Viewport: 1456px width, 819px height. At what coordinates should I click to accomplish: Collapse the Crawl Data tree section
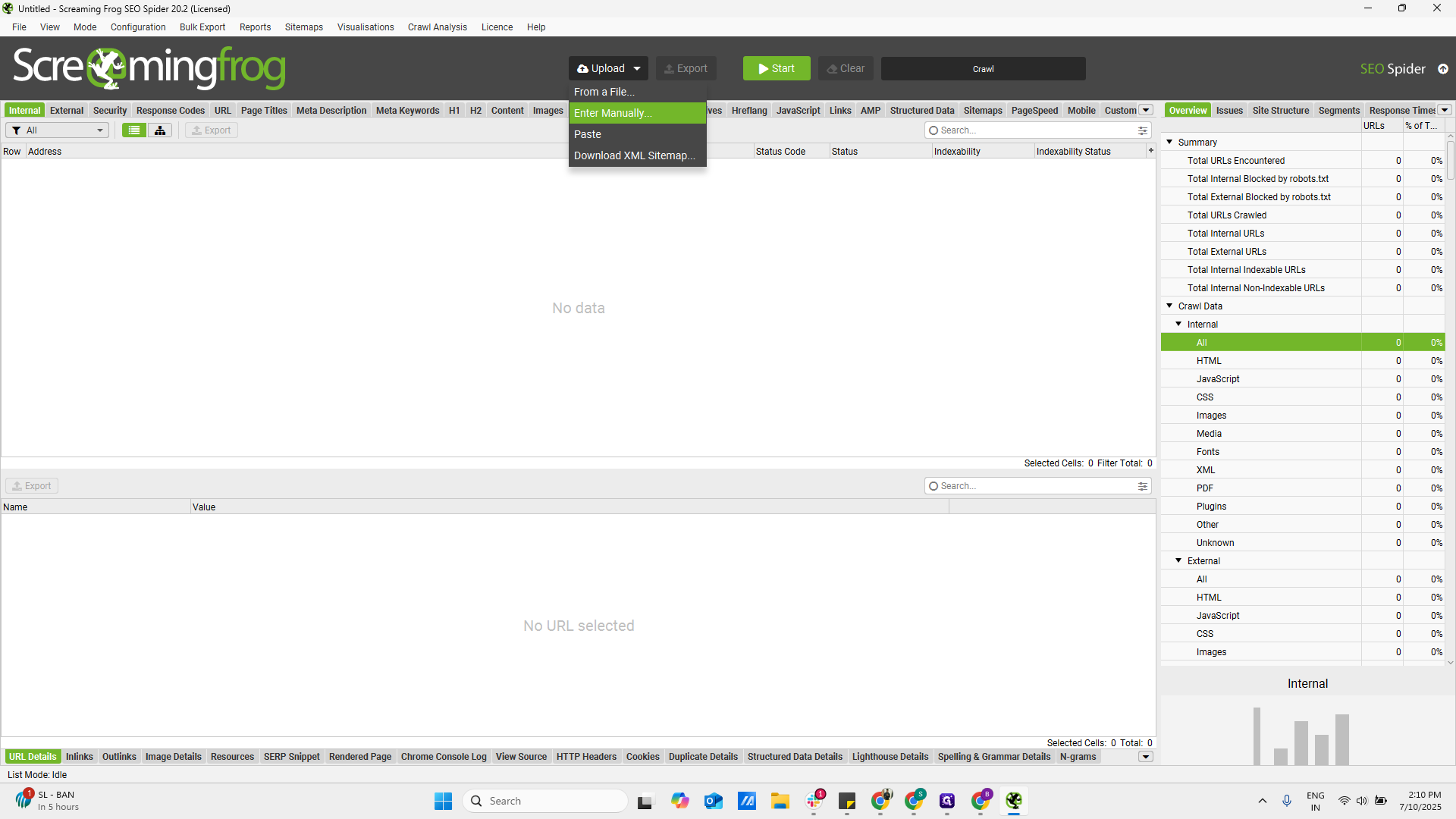1169,306
